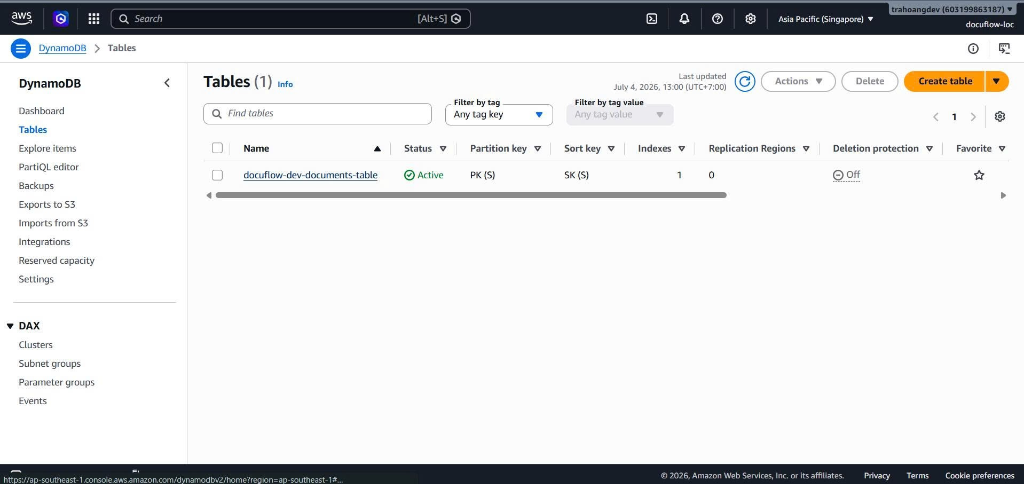Screen dimensions: 1024x484
Task: Open Terms link in footer
Action: pos(917,476)
